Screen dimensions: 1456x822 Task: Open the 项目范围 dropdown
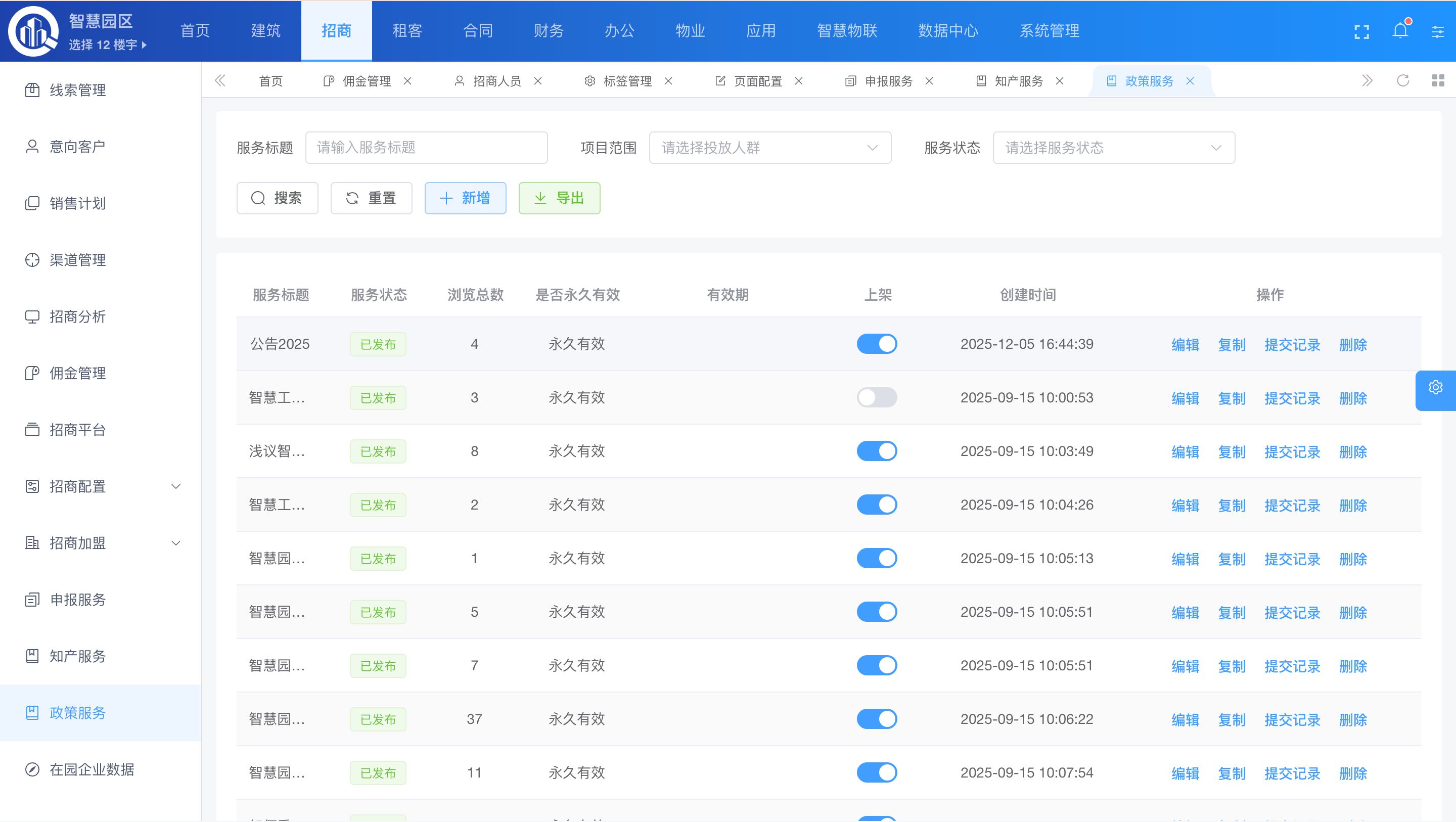tap(770, 148)
